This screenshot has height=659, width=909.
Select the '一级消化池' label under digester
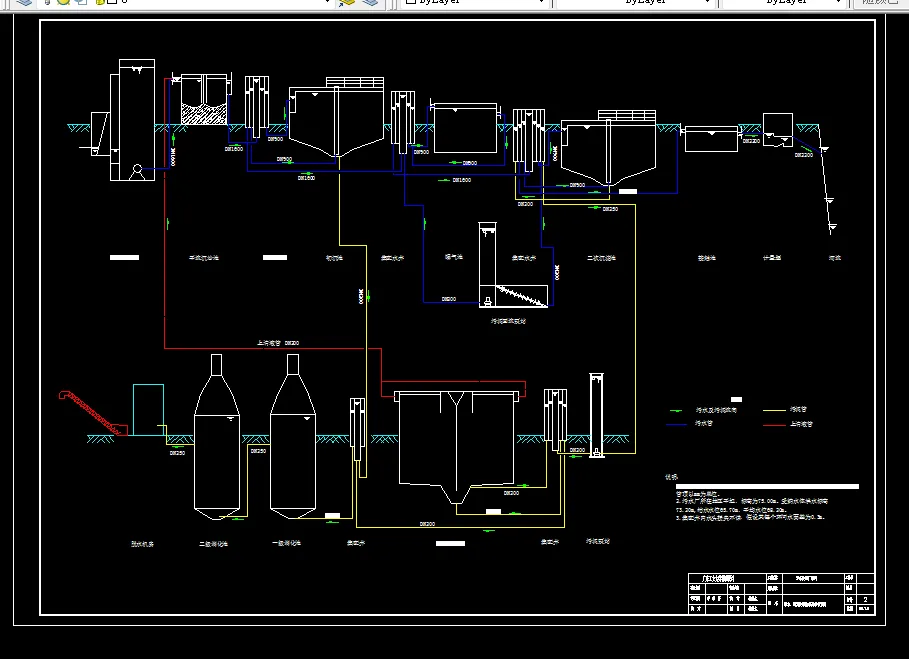tap(287, 543)
